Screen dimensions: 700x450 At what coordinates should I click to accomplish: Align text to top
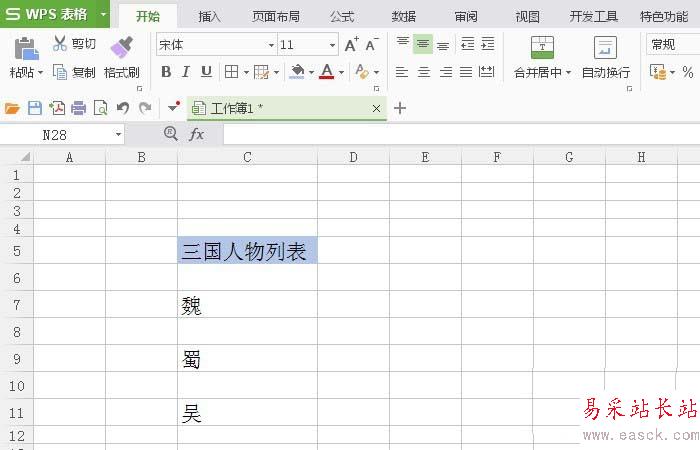coord(403,43)
